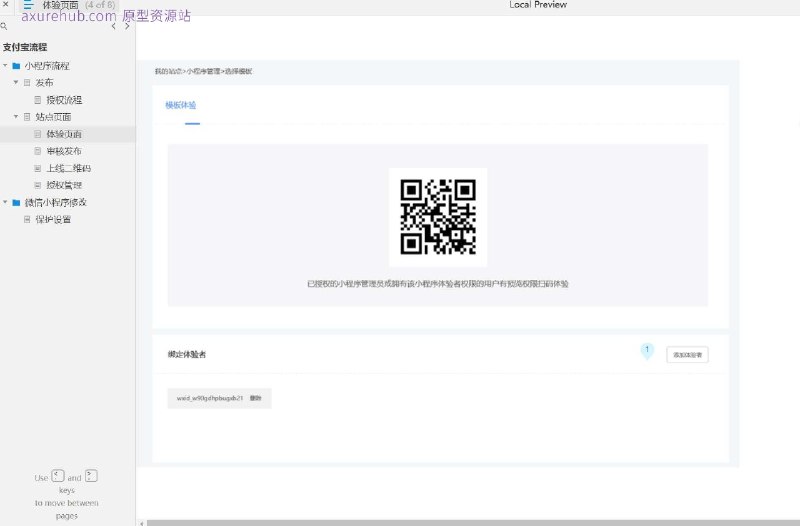Collapse the 小程序流程 folder arrow
Image resolution: width=800 pixels, height=526 pixels.
[x=5, y=65]
